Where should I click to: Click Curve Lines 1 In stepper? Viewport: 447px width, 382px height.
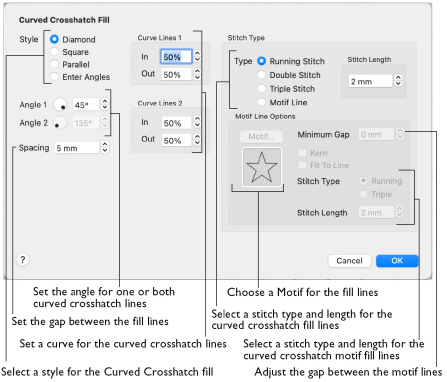[197, 56]
